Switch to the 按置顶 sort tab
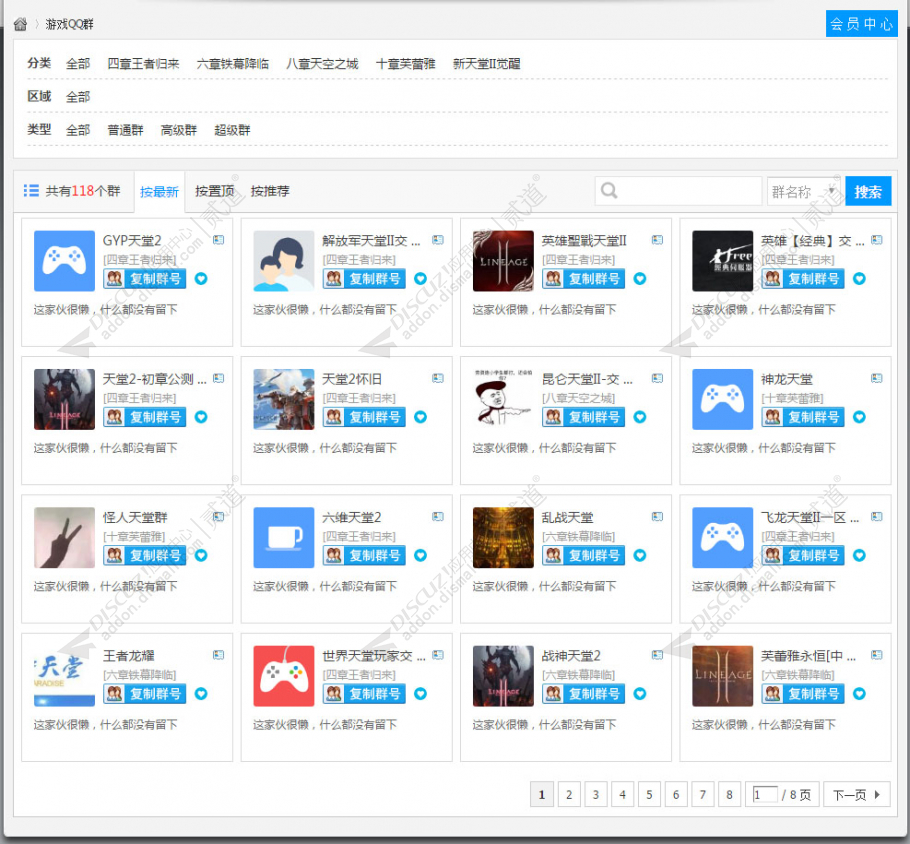Screen dimensions: 910x844 (215, 191)
